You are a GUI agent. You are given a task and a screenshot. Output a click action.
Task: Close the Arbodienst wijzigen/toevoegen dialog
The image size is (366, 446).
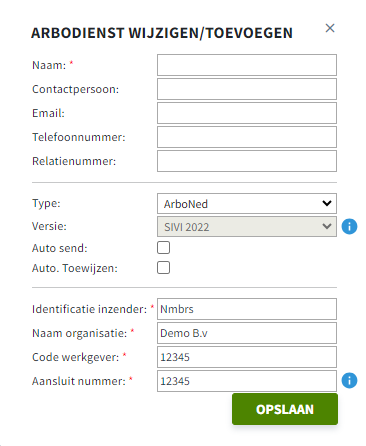[330, 28]
